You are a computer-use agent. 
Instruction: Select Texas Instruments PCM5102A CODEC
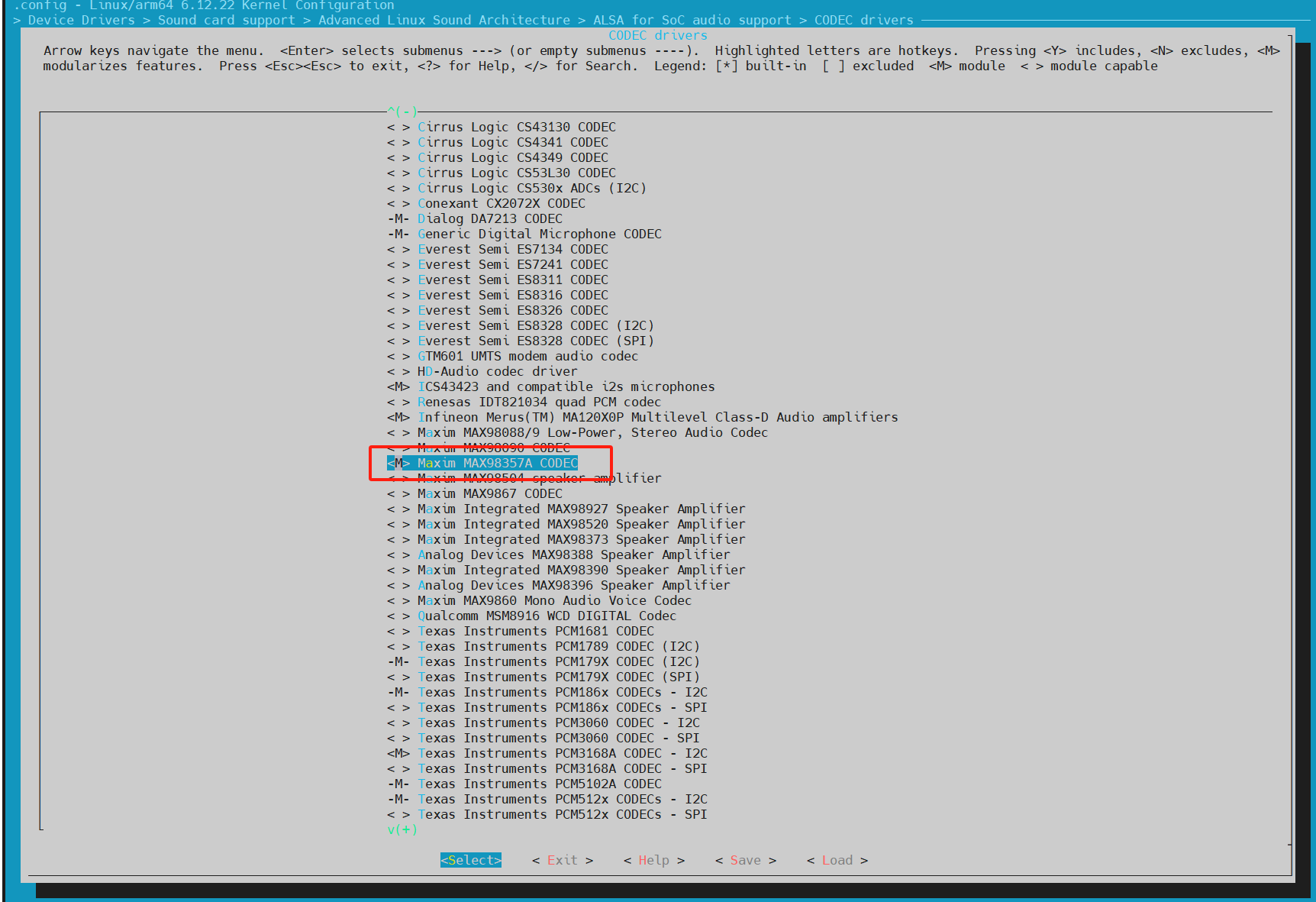tap(524, 784)
